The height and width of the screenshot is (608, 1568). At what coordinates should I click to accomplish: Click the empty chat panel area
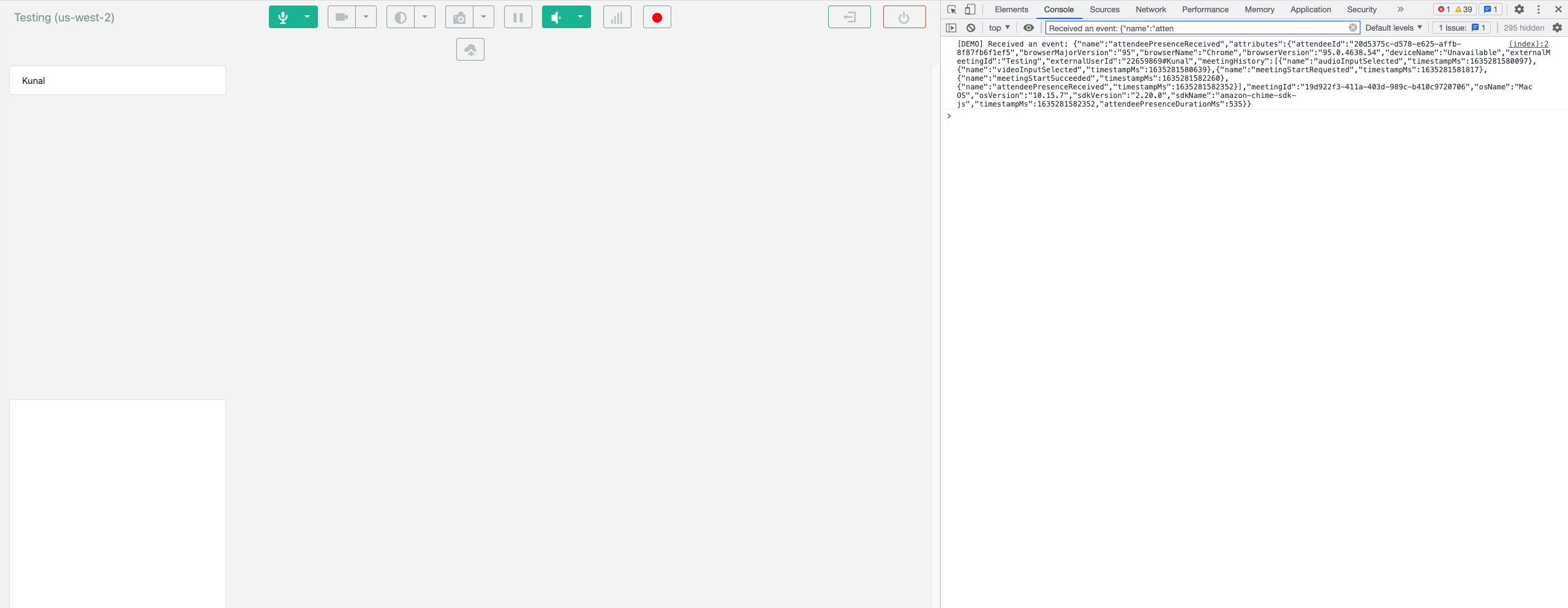click(118, 503)
